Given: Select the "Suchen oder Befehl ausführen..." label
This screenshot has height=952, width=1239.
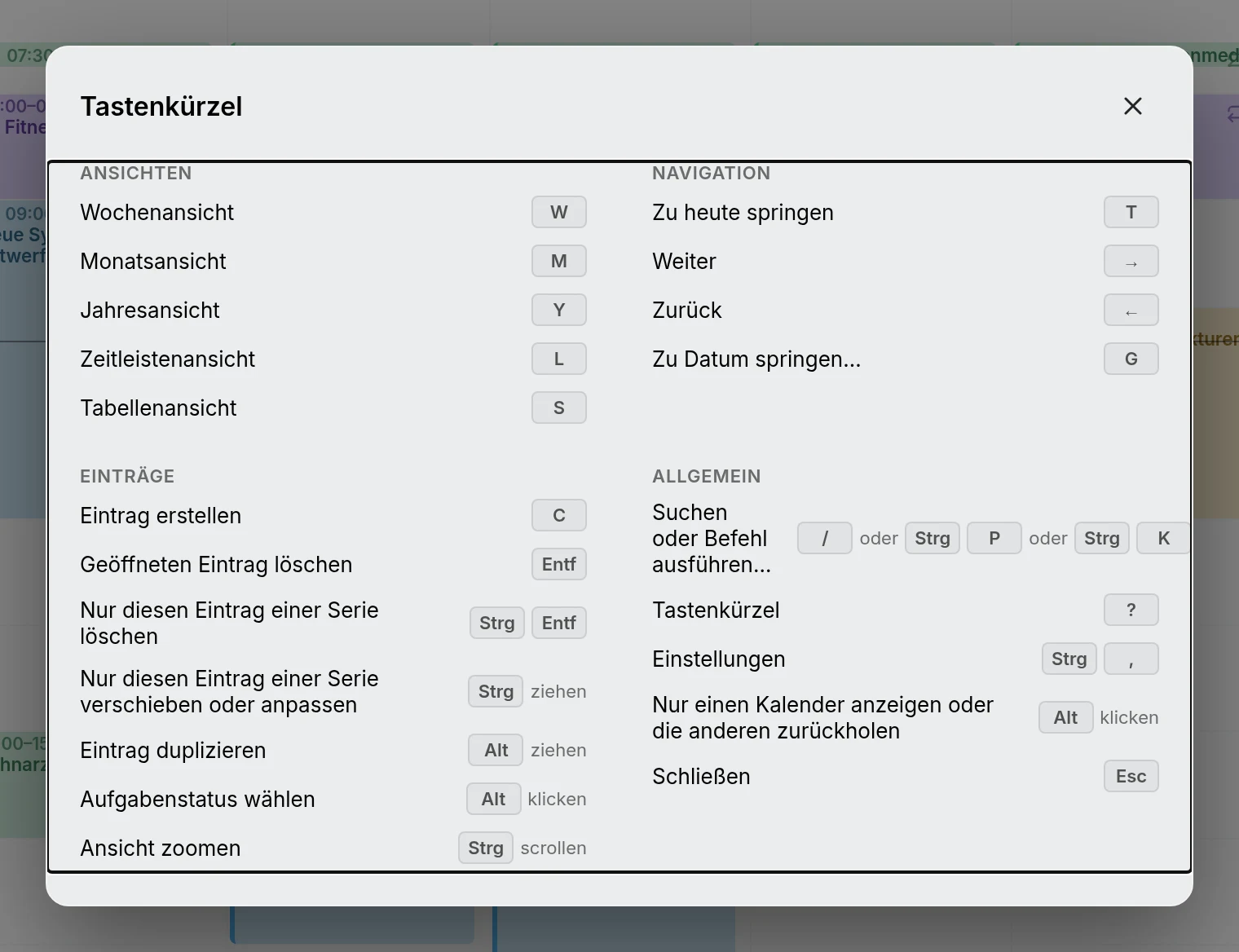Looking at the screenshot, I should click(x=712, y=539).
